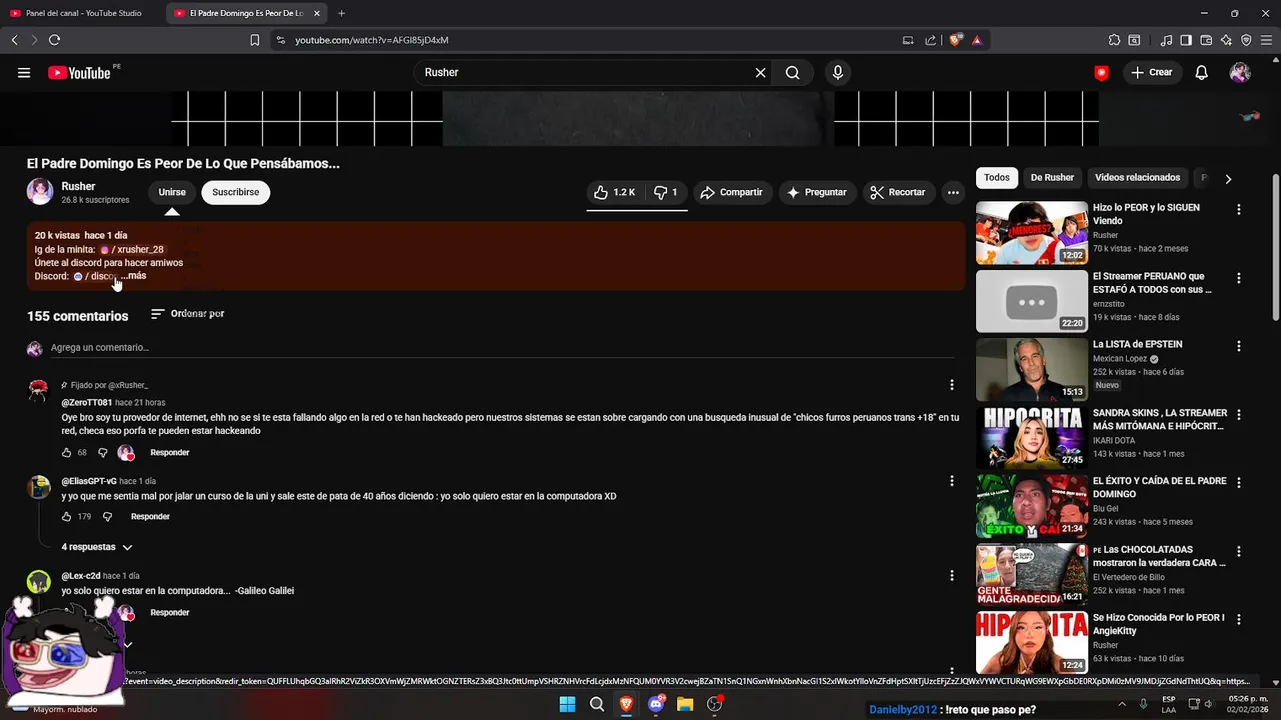Open the notifications bell
The image size is (1281, 720).
coord(1202,72)
